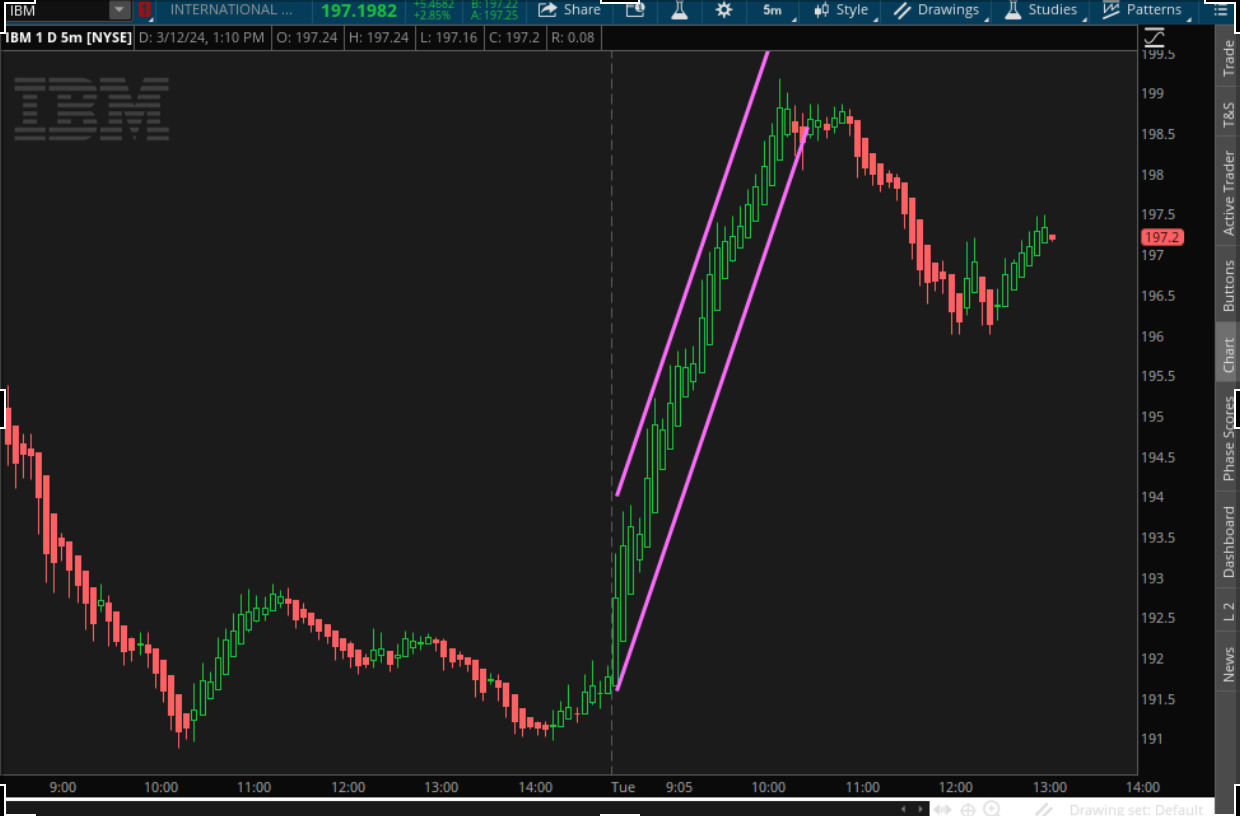Open the Drawings menu
1240x816 pixels.
click(936, 10)
